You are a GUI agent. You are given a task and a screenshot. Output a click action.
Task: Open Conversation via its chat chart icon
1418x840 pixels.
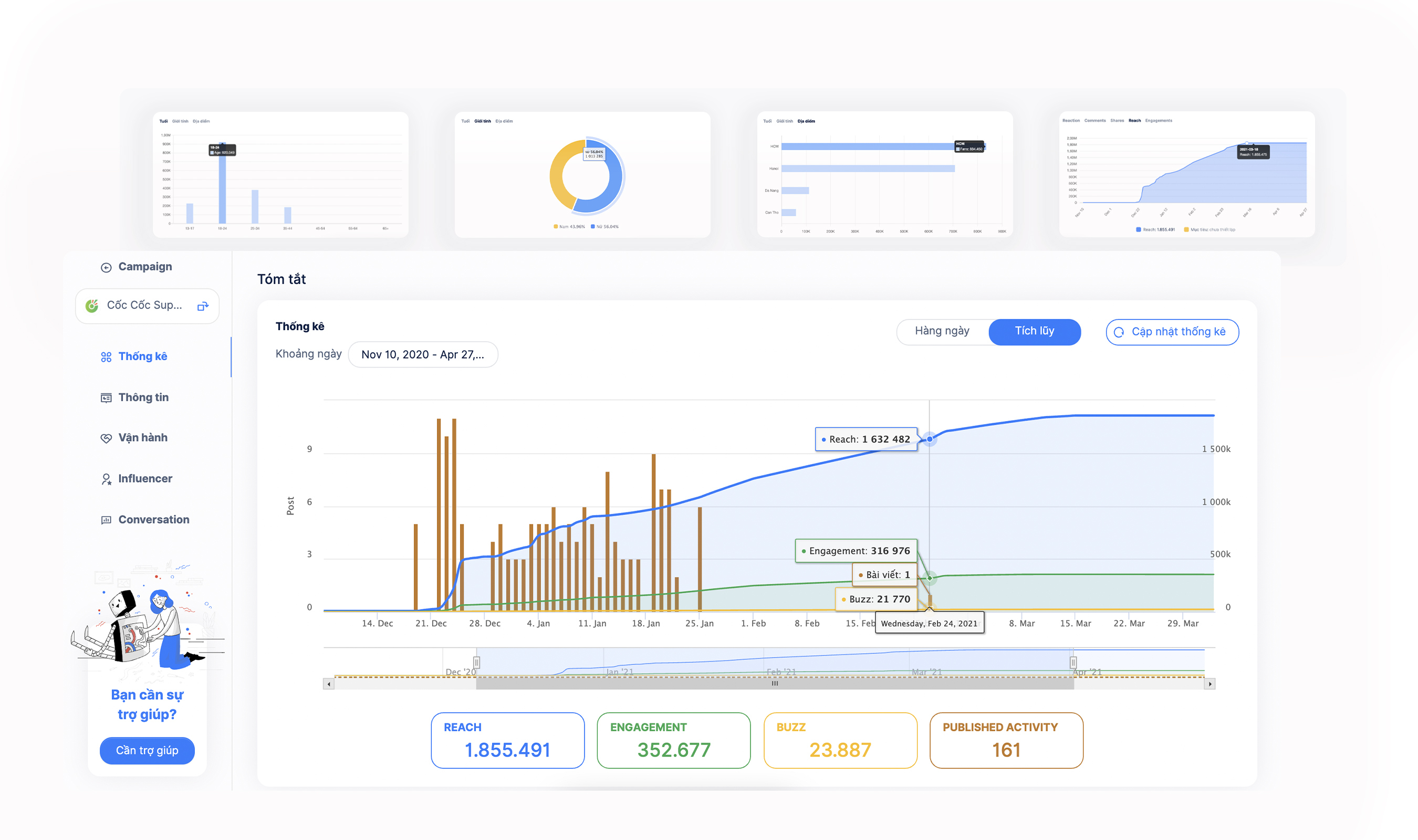[106, 520]
